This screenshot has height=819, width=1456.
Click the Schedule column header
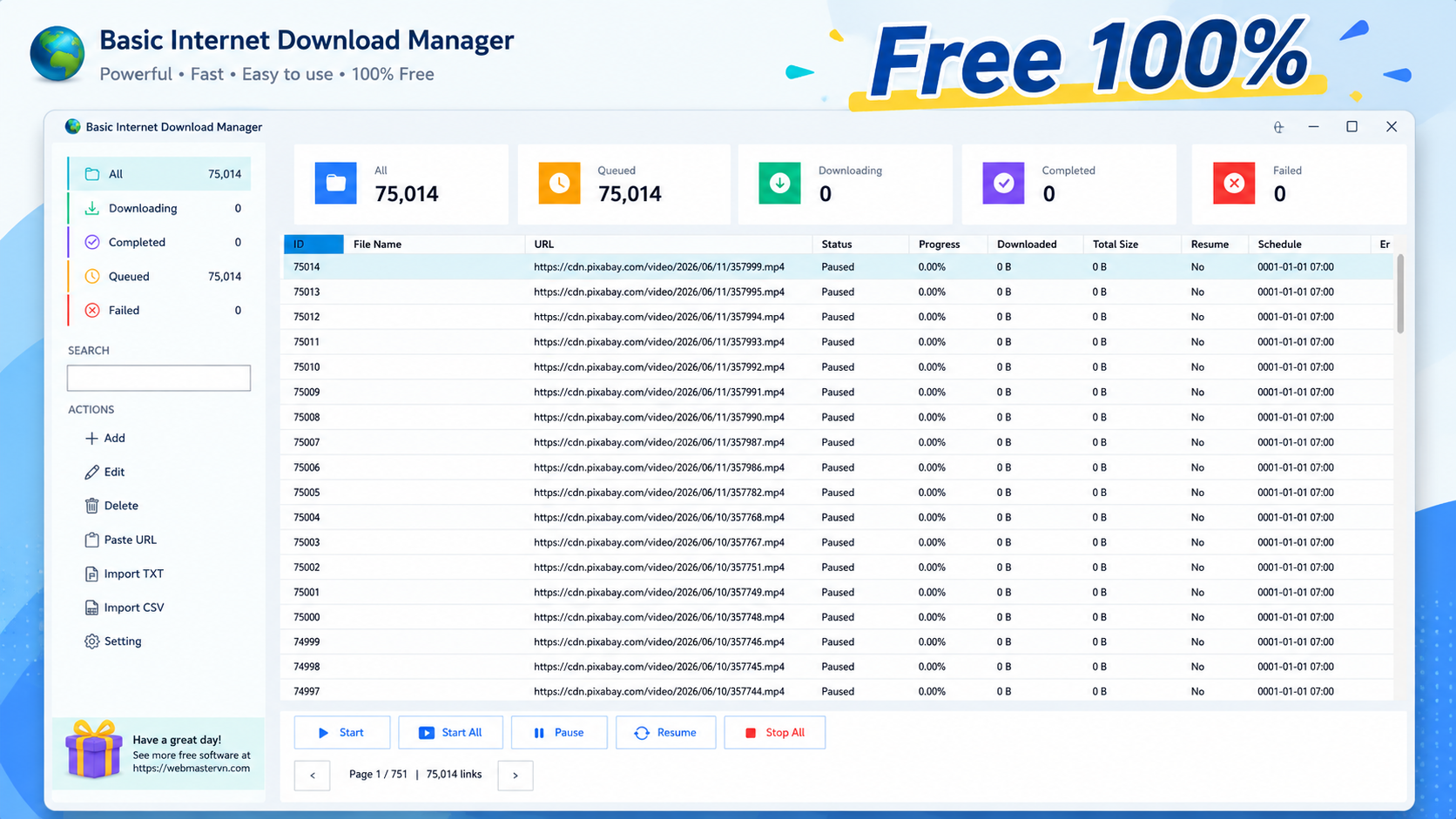tap(1309, 245)
